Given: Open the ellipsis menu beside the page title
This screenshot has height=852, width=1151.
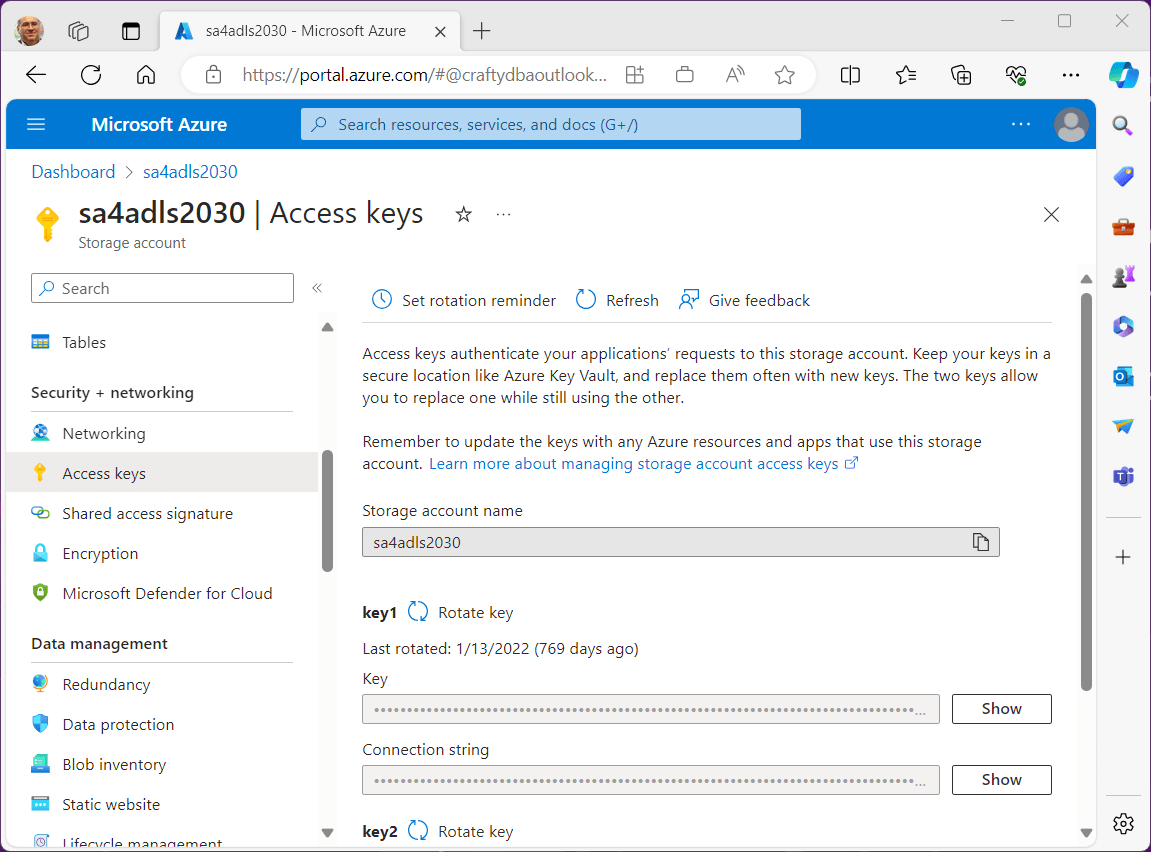Looking at the screenshot, I should [503, 214].
